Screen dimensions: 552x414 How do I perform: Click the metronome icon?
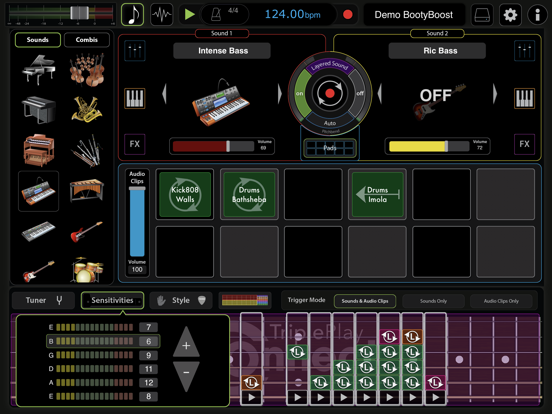click(x=215, y=14)
